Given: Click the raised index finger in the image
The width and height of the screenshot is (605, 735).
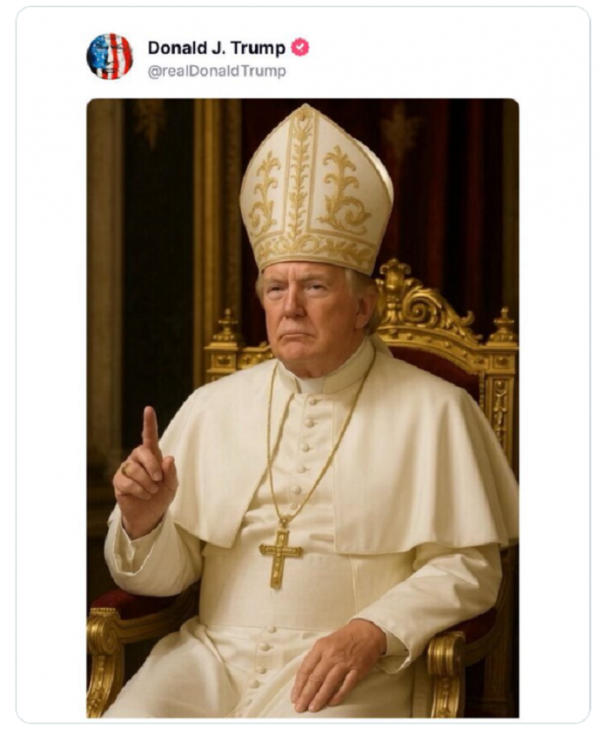Looking at the screenshot, I should coord(151,434).
